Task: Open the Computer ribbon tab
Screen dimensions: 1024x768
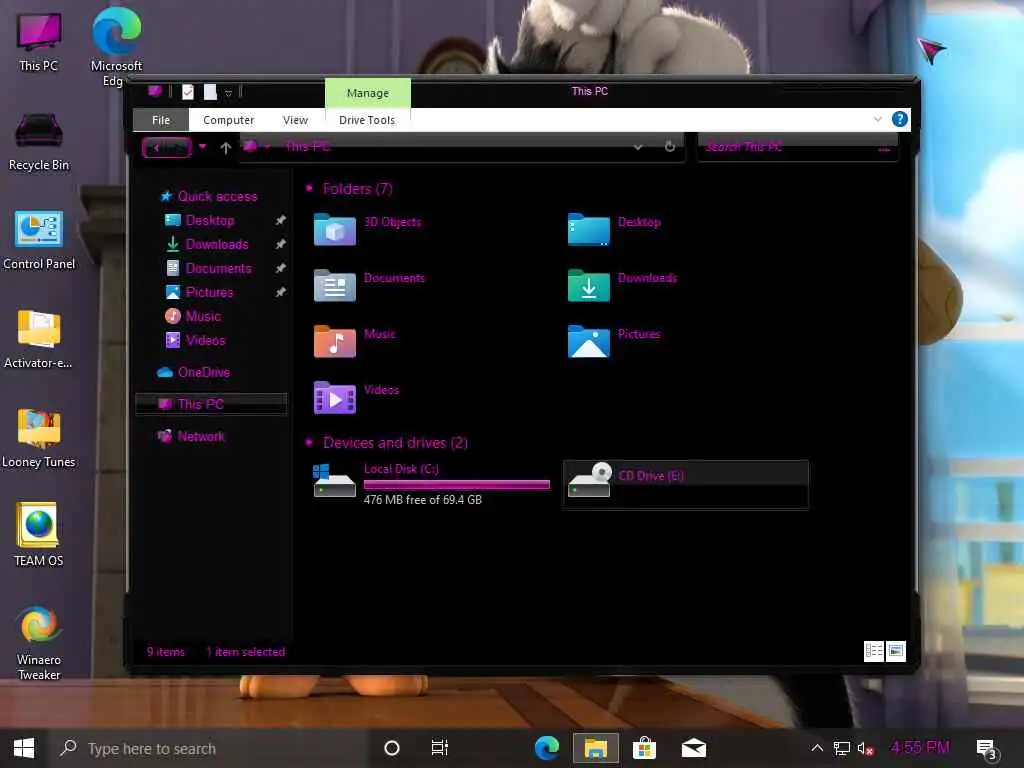Action: 229,120
